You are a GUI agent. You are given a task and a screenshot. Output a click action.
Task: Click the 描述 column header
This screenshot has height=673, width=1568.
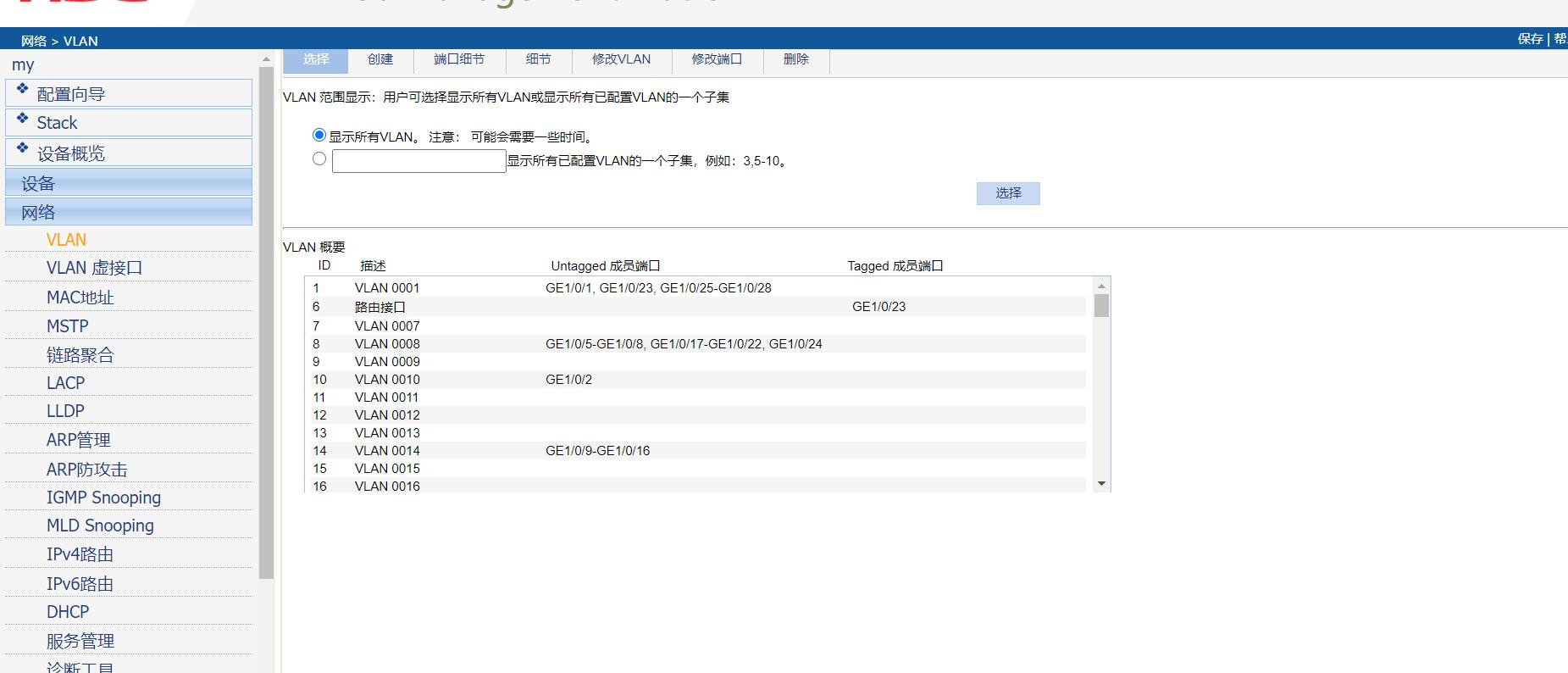[373, 266]
